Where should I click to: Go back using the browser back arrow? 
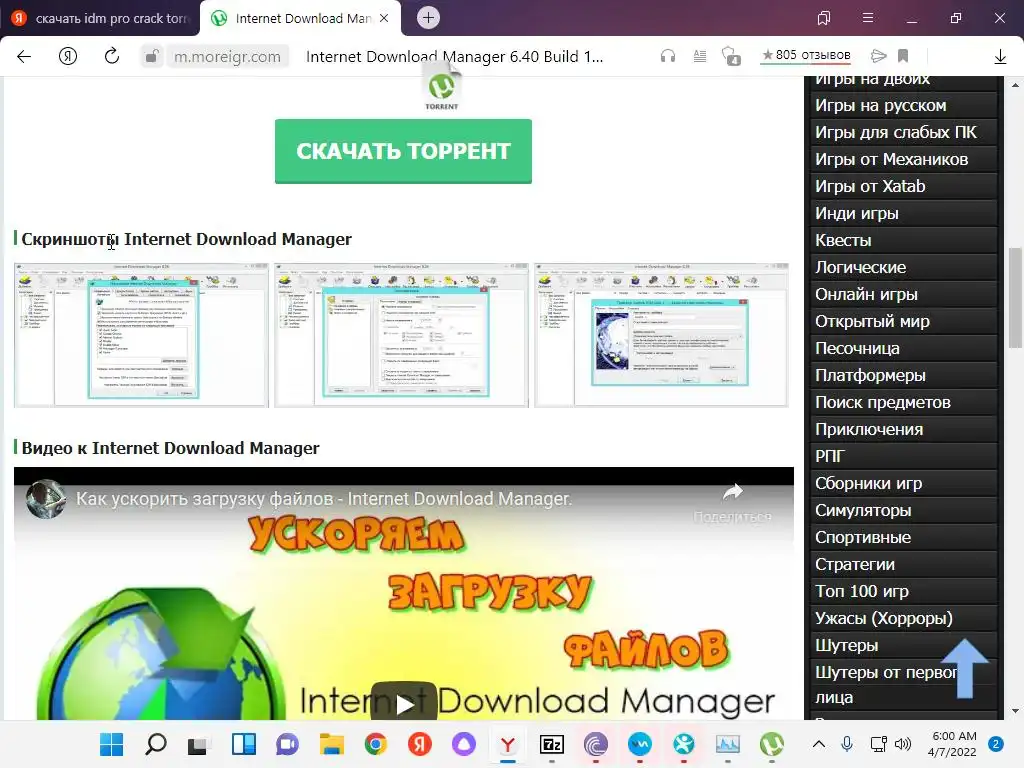pyautogui.click(x=24, y=56)
